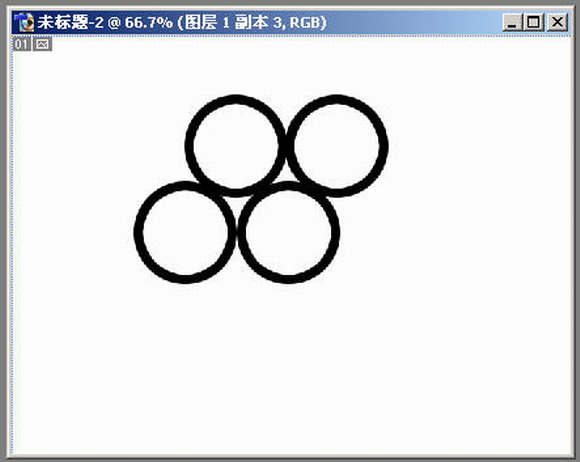580x462 pixels.
Task: Maximize the 未标题-2 document window
Action: pyautogui.click(x=533, y=22)
